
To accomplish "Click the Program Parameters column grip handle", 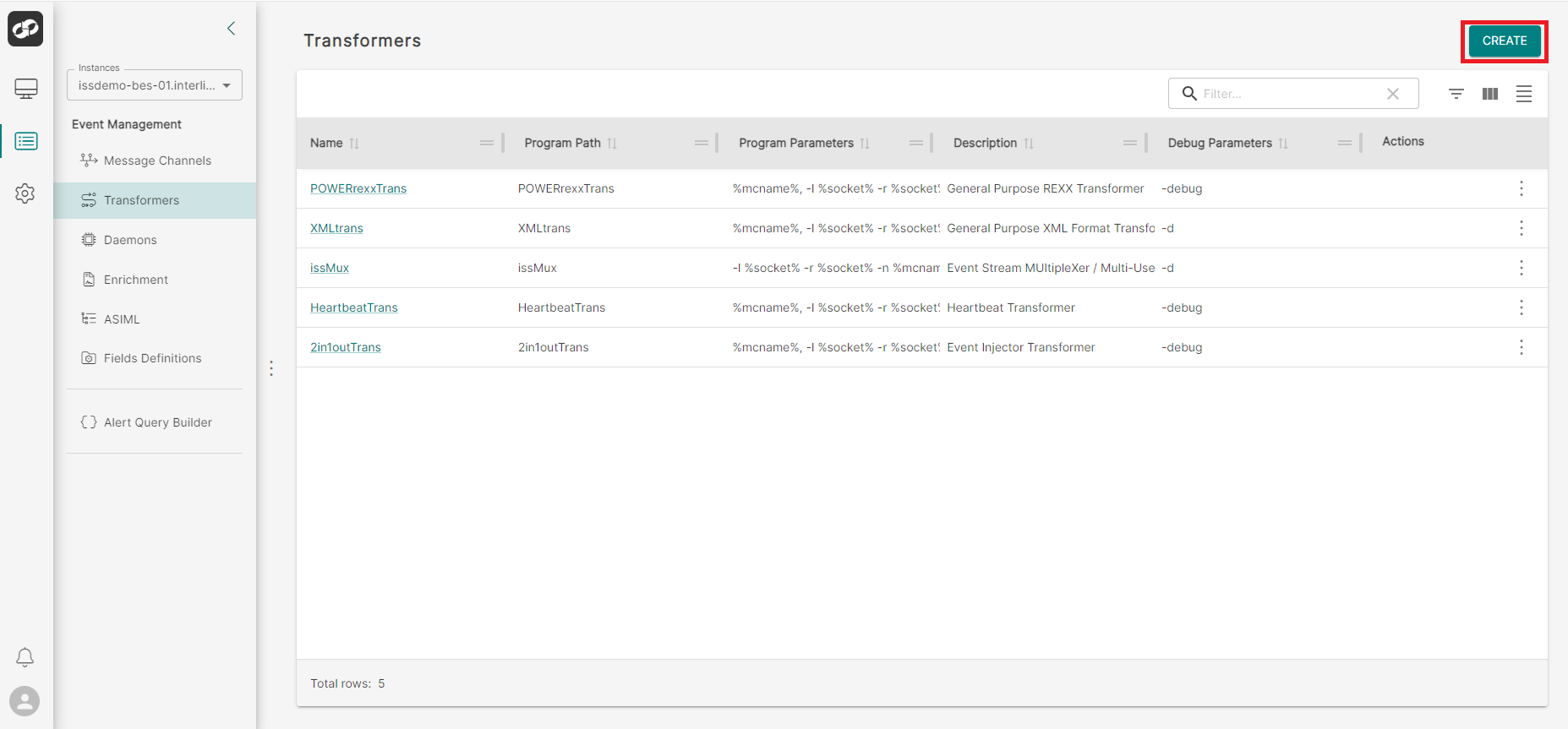I will click(x=916, y=143).
